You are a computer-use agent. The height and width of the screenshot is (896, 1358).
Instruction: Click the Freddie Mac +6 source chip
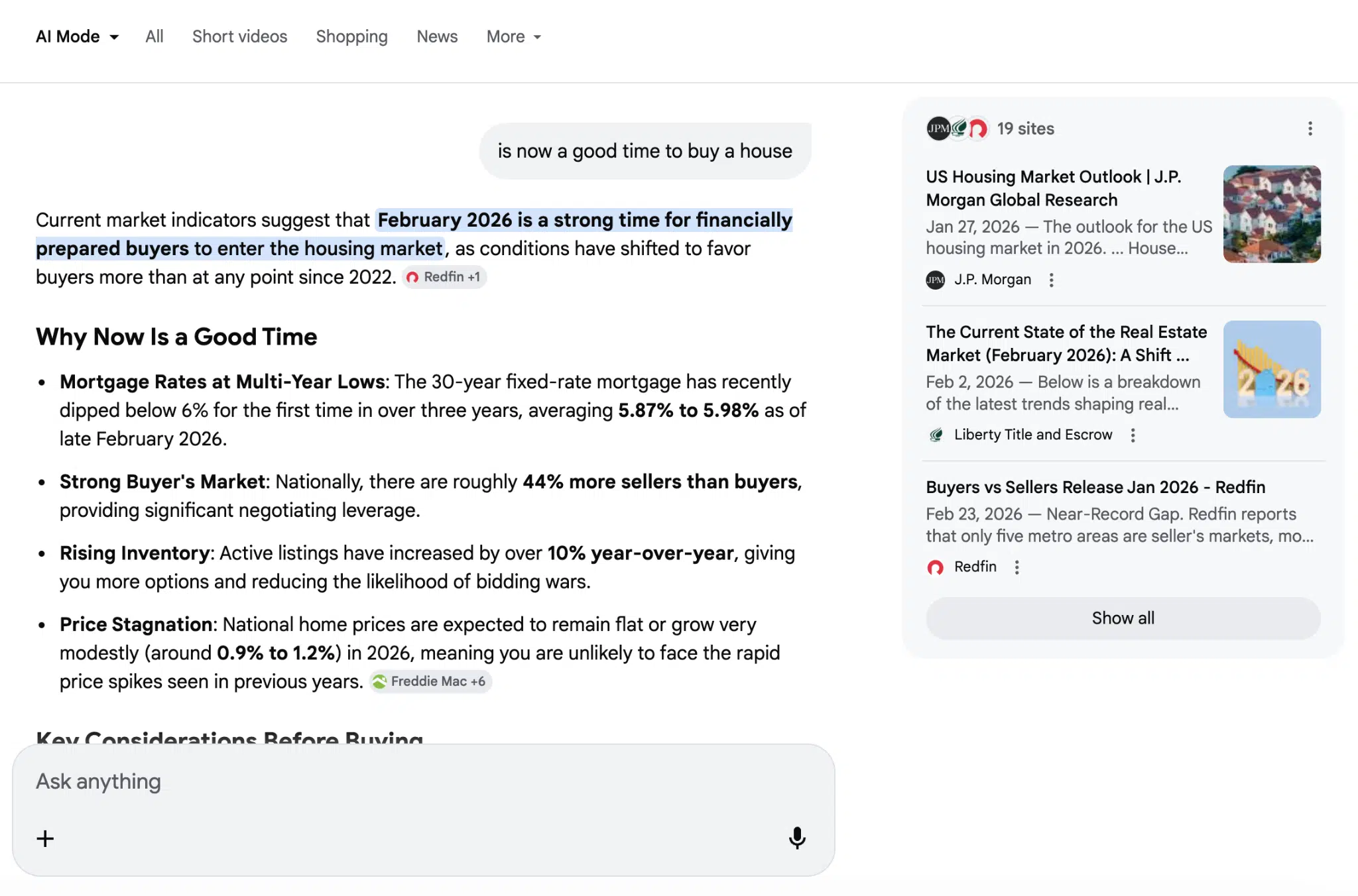tap(430, 681)
